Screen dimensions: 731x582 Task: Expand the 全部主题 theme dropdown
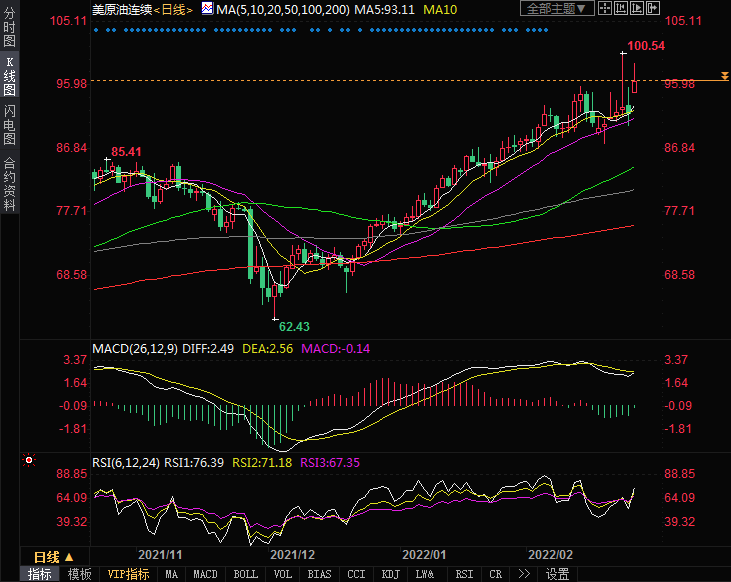558,8
